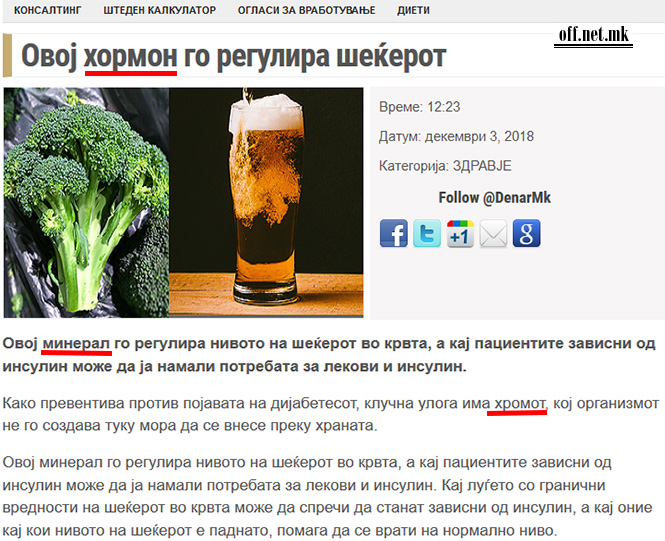Open the beer glass image
This screenshot has height=541, width=665.
(266, 203)
